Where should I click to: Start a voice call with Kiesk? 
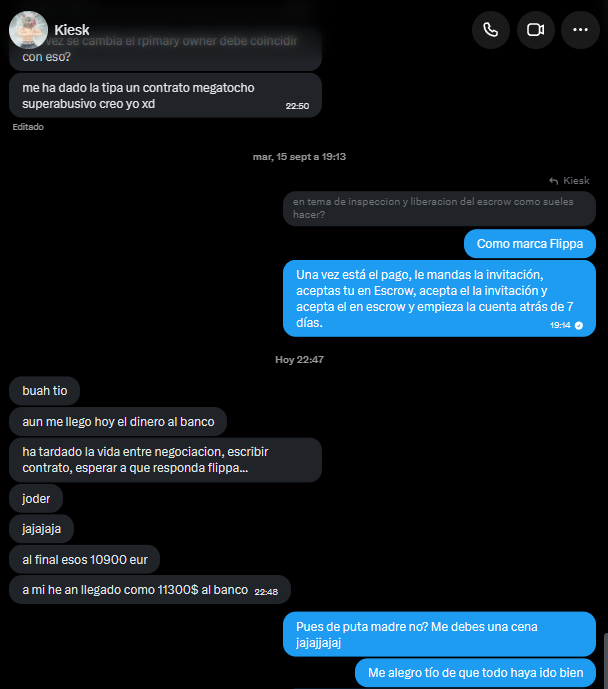click(491, 30)
